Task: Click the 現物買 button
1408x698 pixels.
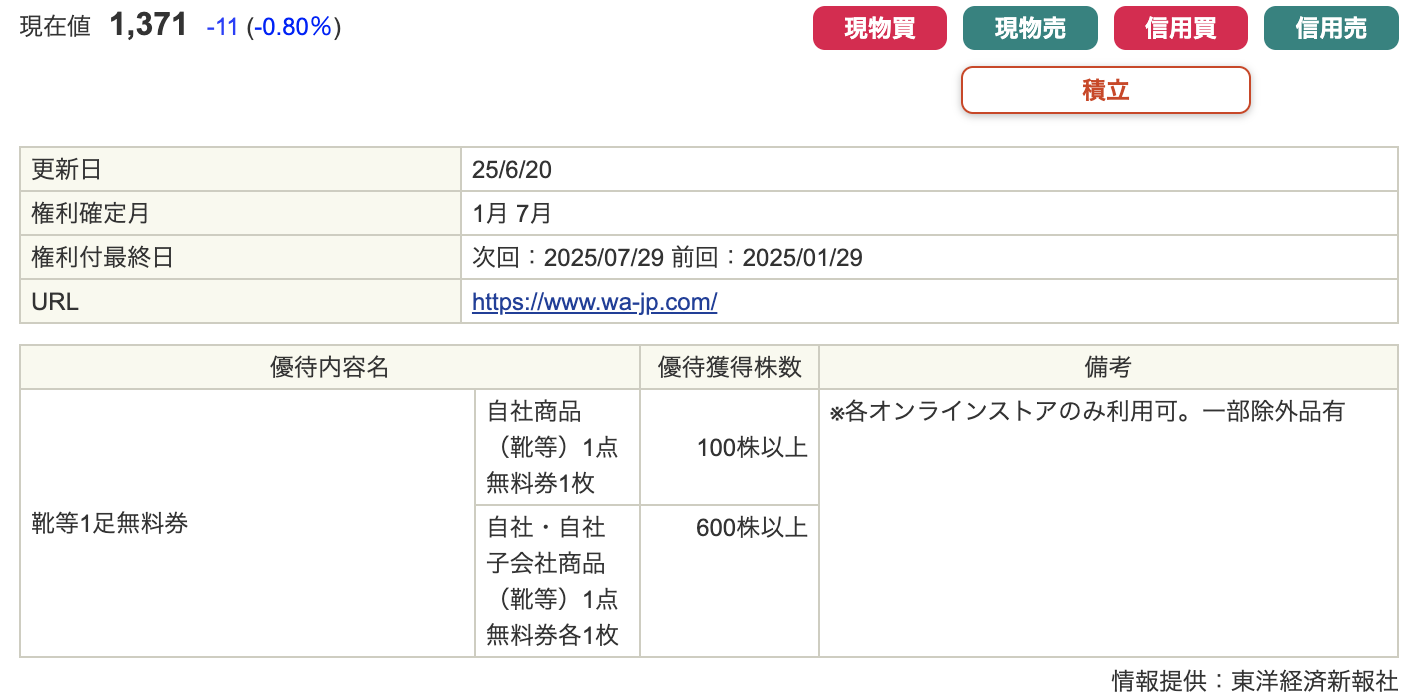Action: 880,28
